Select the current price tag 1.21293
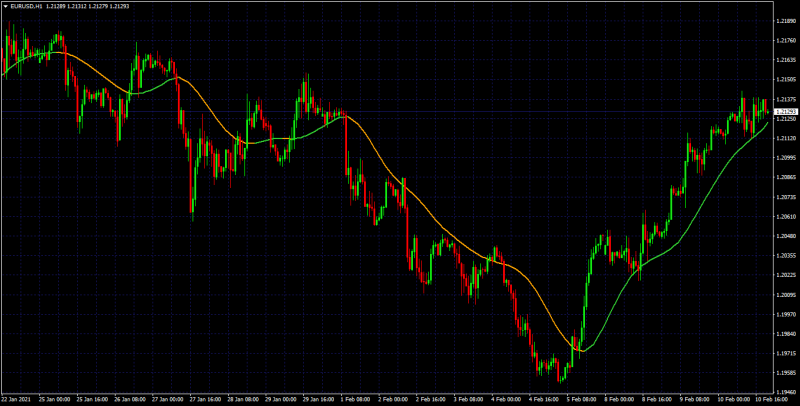This screenshot has width=800, height=406. click(786, 112)
